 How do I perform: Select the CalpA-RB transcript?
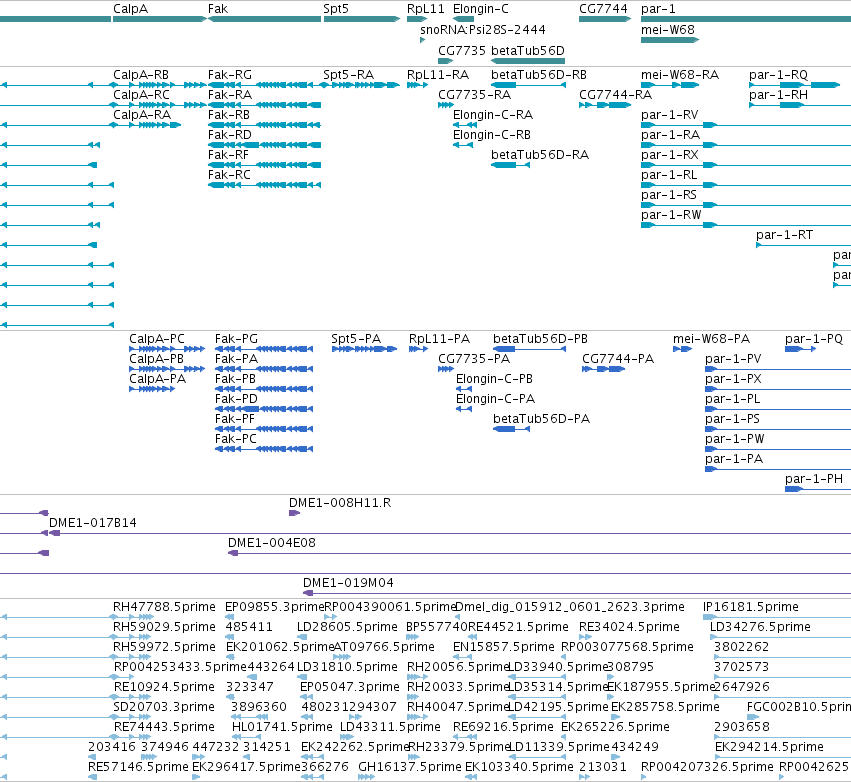tap(160, 85)
